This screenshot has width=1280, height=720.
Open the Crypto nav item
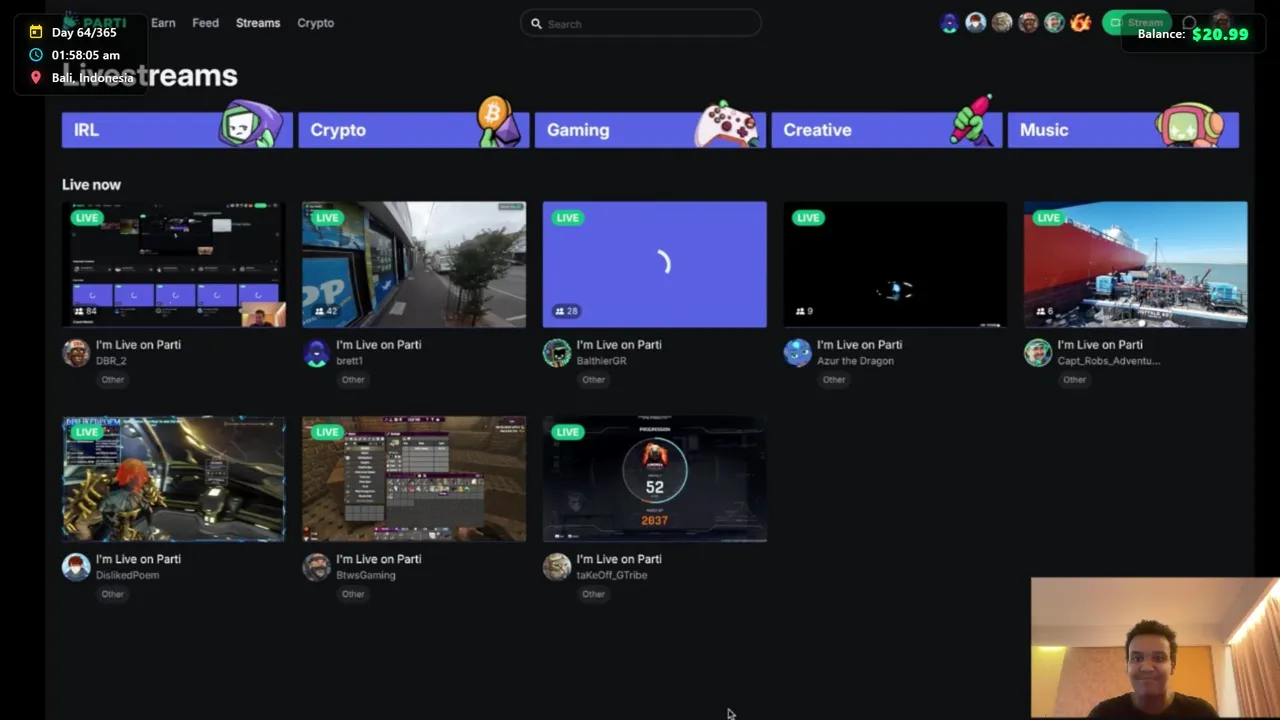315,23
